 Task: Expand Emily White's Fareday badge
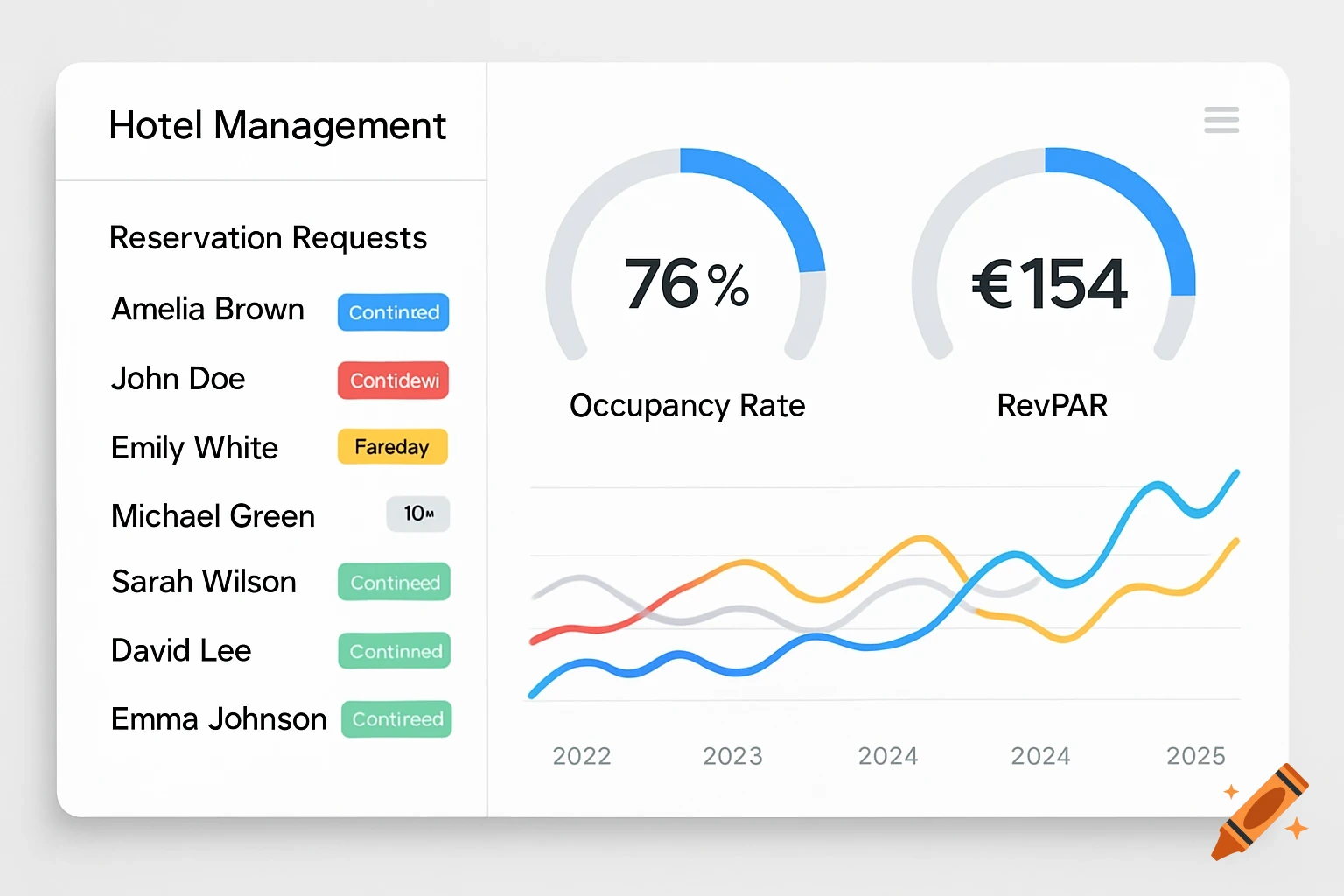(392, 446)
